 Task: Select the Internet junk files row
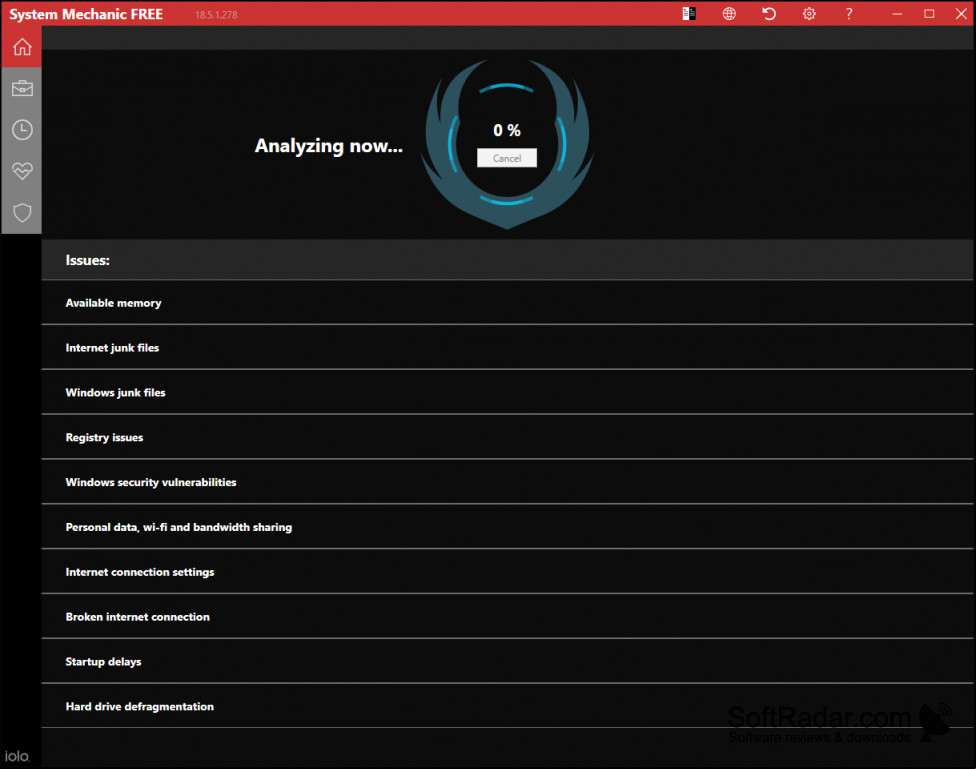507,347
